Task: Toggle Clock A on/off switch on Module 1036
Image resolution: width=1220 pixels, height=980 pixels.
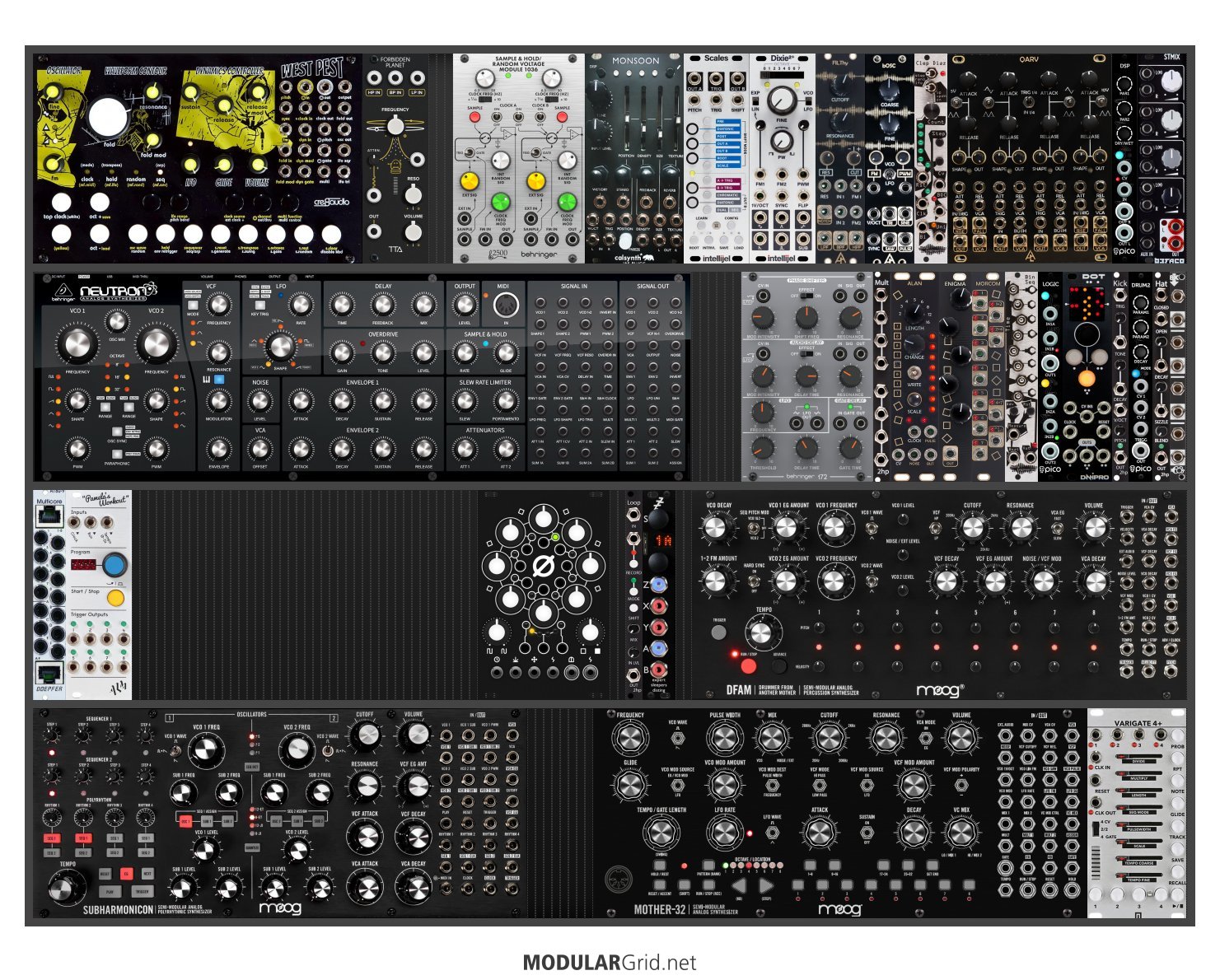Action: 497,118
